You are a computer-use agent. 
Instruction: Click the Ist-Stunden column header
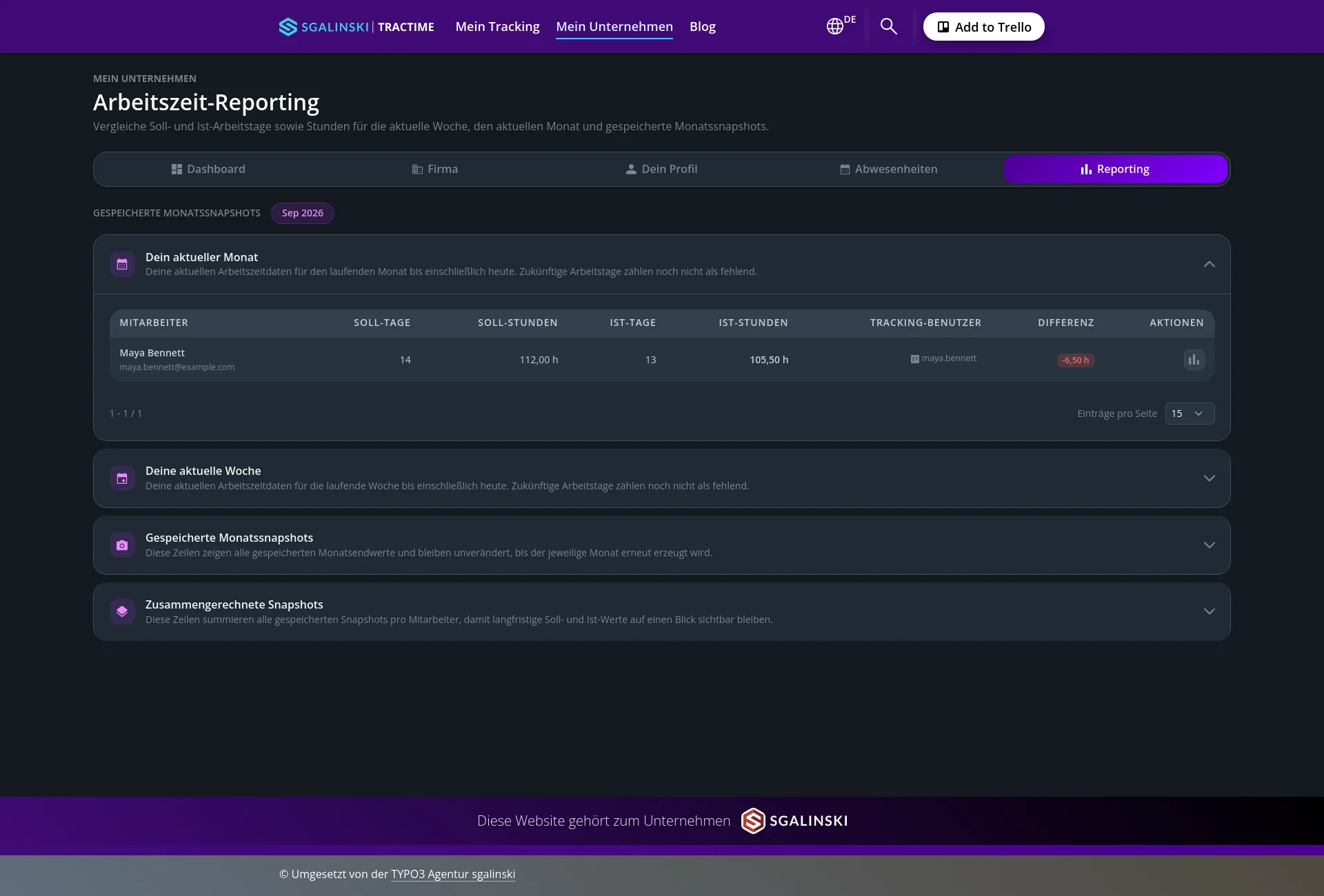(x=753, y=323)
